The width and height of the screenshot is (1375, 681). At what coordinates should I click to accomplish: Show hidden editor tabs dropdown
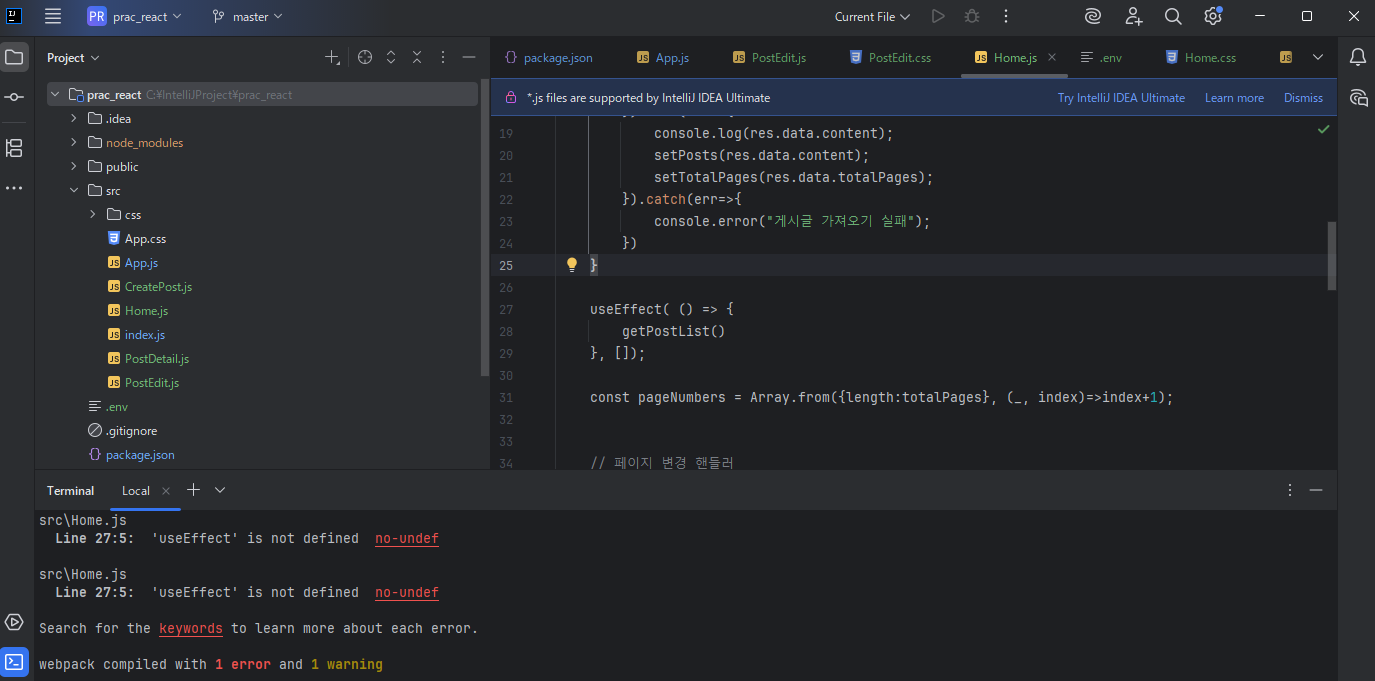click(1317, 58)
